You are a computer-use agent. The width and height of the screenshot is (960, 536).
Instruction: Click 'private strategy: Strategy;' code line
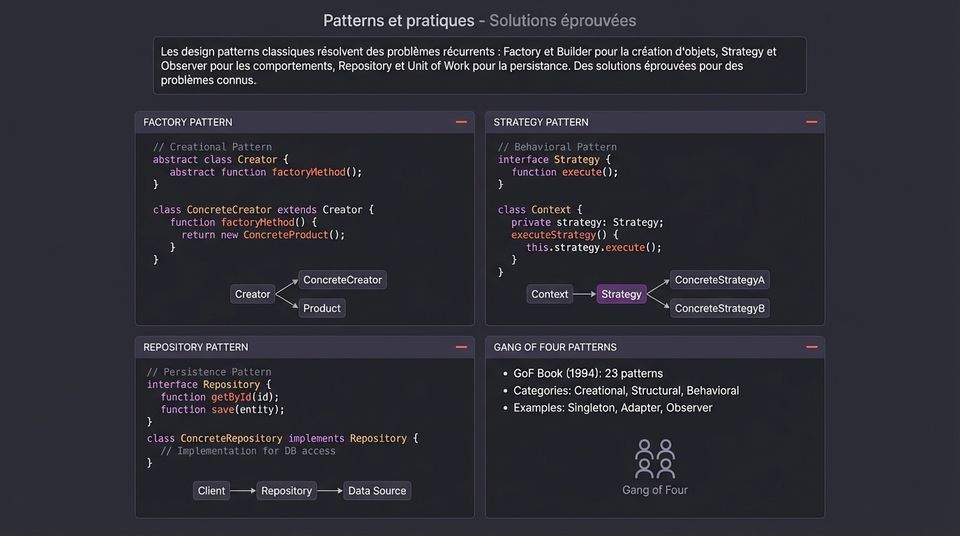587,222
